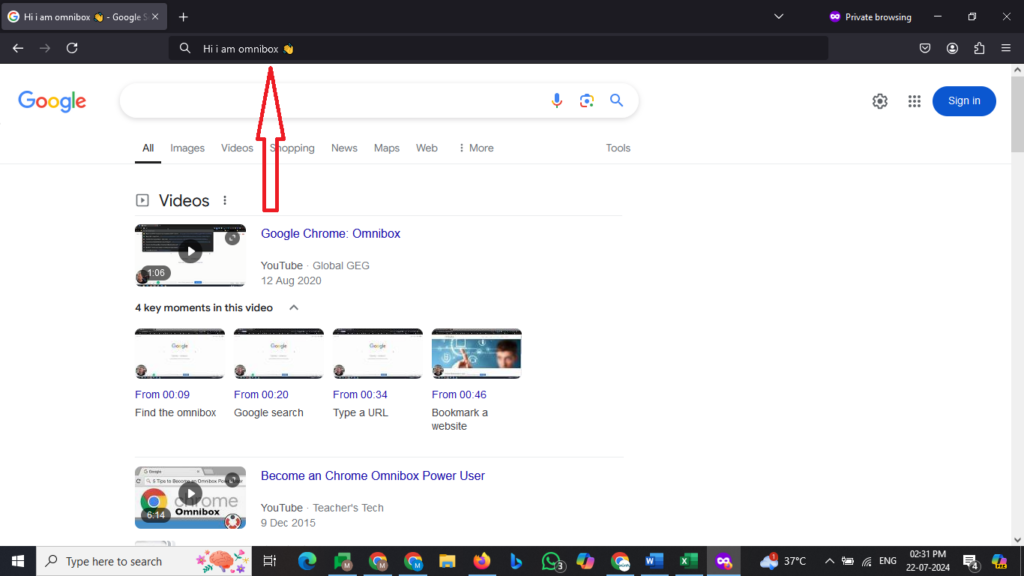Click the 'Type here to search' taskbar box
1024x576 pixels.
(144, 561)
